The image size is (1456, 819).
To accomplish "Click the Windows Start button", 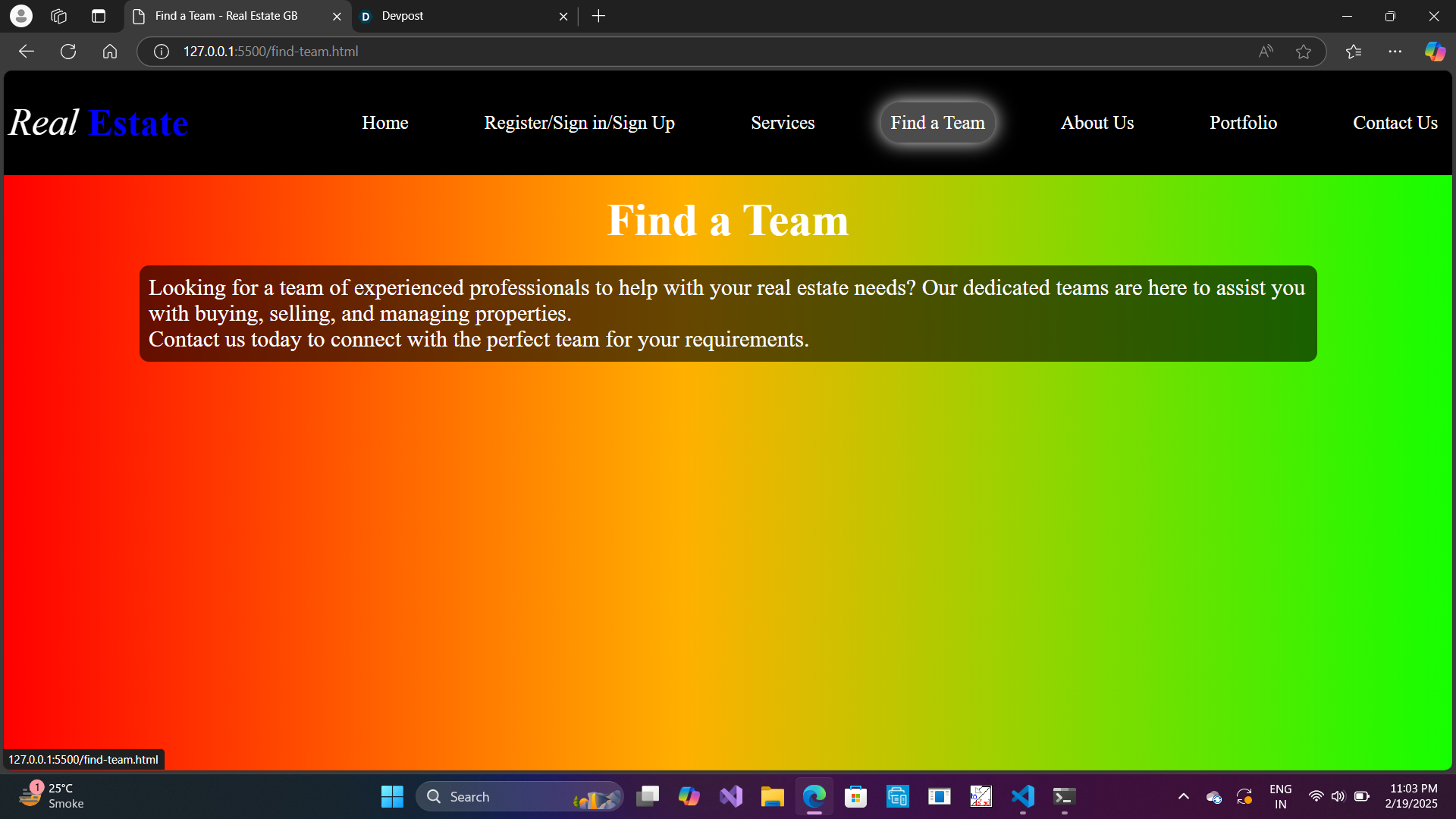I will pyautogui.click(x=392, y=796).
